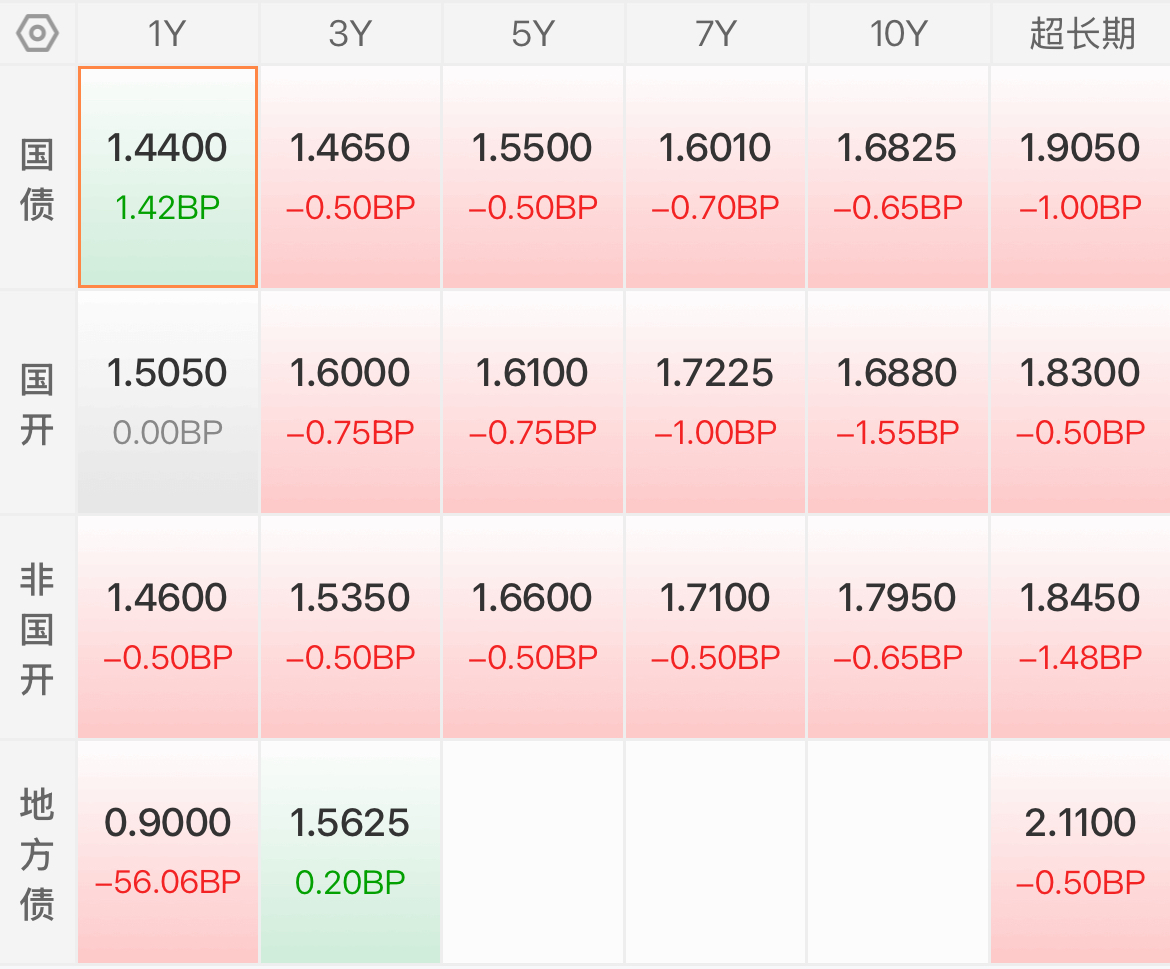The width and height of the screenshot is (1170, 969).
Task: Select the 1Y column header
Action: point(168,34)
